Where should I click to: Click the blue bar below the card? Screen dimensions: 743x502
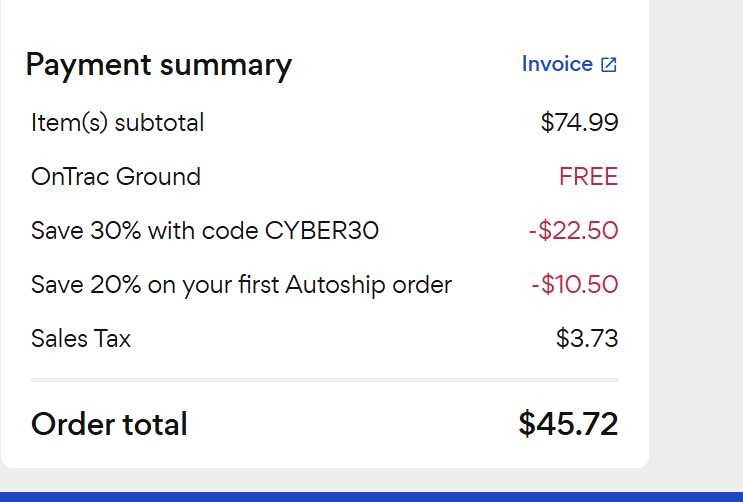[x=371, y=496]
